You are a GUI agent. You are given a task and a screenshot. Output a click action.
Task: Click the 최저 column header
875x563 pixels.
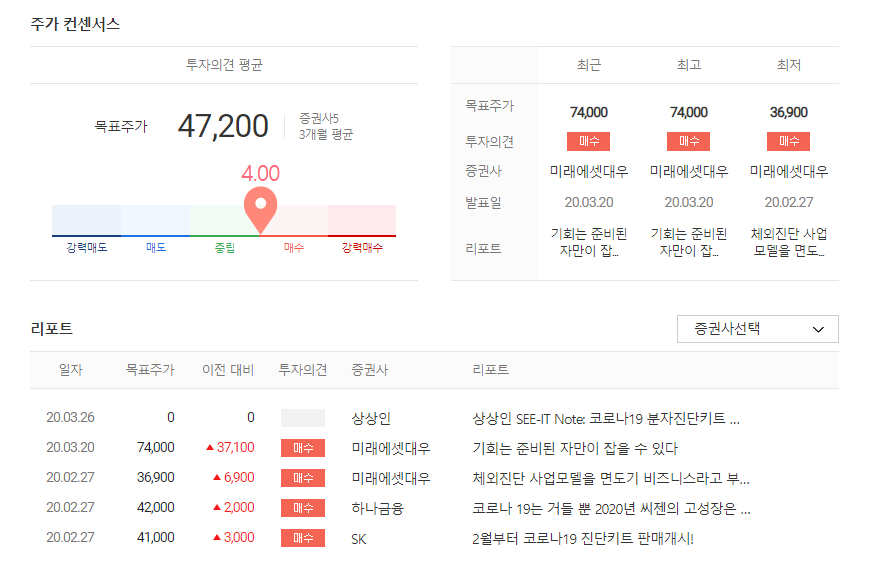pyautogui.click(x=789, y=65)
